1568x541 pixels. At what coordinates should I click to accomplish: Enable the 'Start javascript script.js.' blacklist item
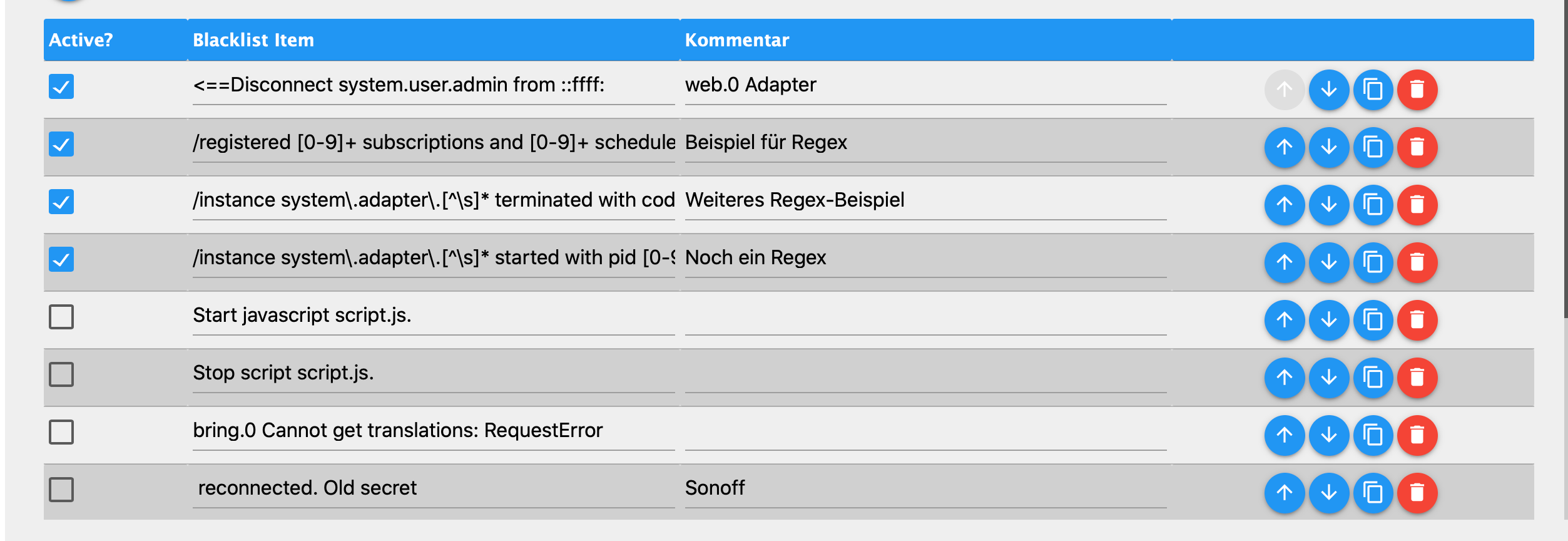tap(61, 317)
